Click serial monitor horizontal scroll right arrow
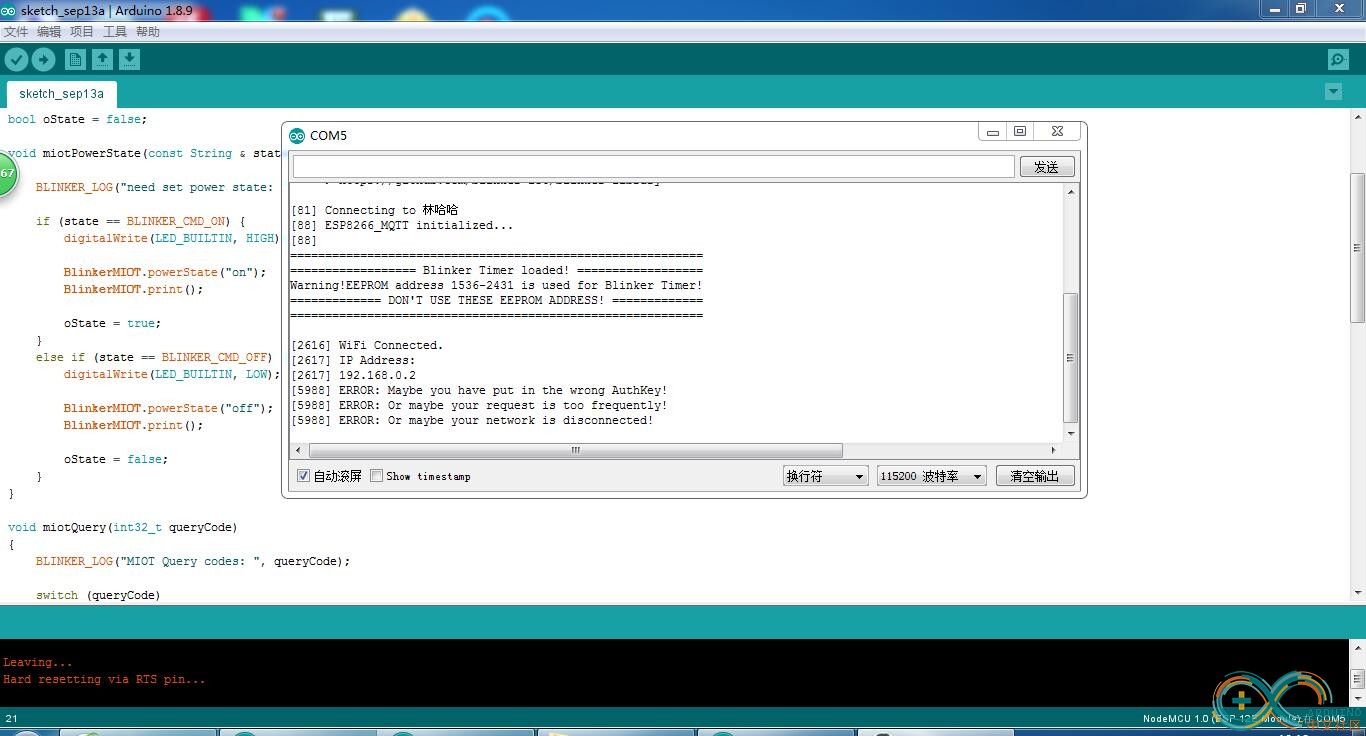The width and height of the screenshot is (1366, 736). coord(1053,450)
